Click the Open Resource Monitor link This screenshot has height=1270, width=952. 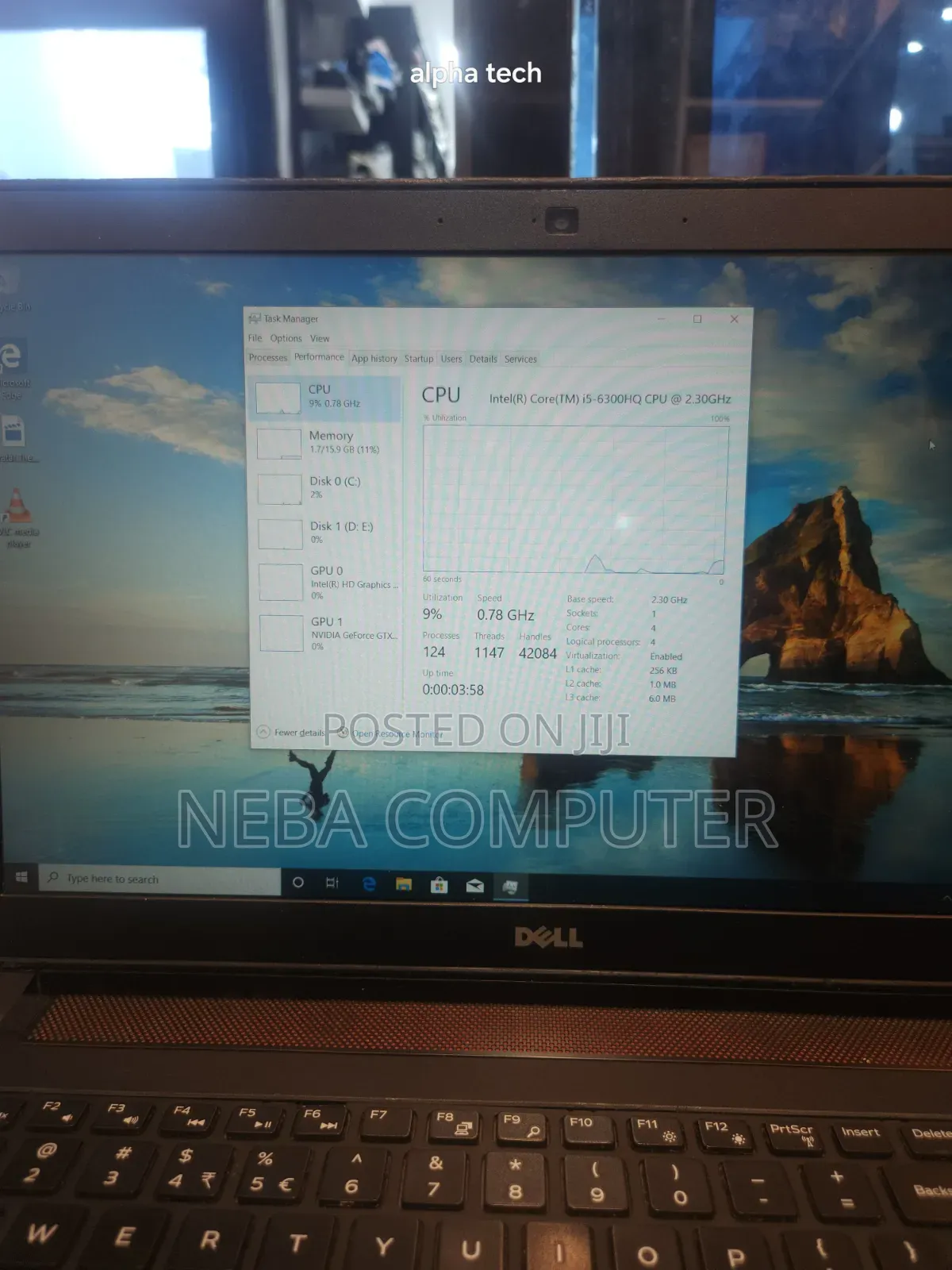pyautogui.click(x=397, y=734)
